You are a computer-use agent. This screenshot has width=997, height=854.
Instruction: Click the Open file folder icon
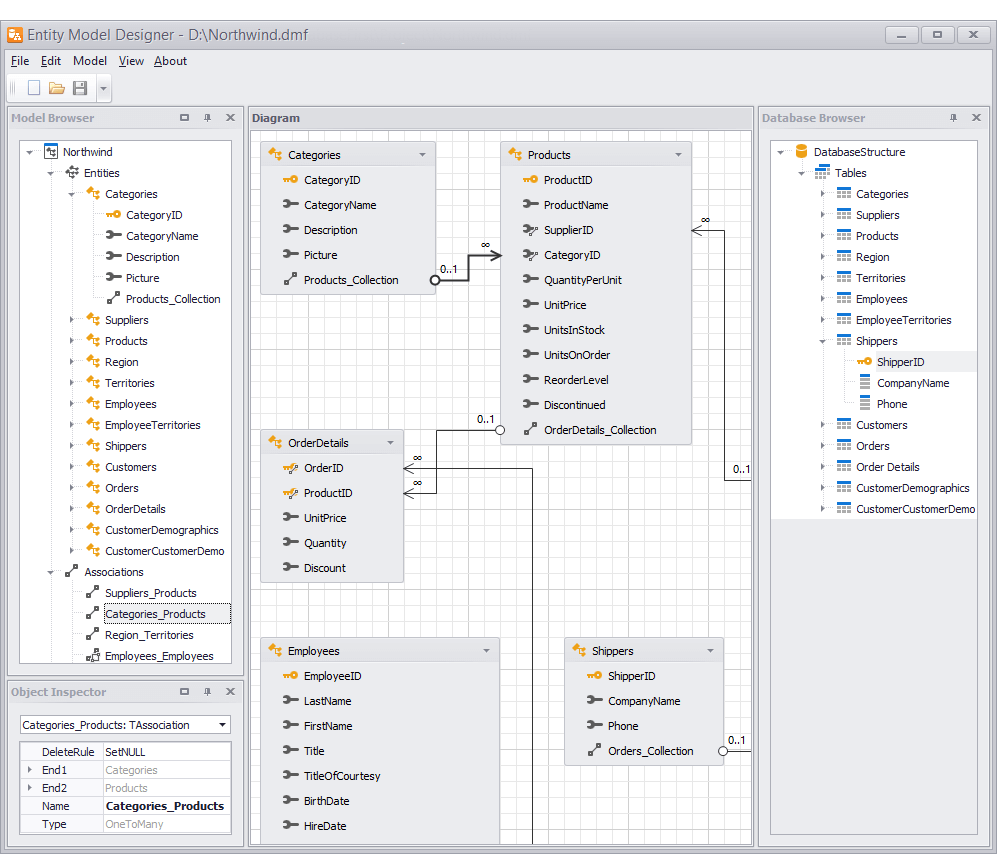click(x=57, y=88)
